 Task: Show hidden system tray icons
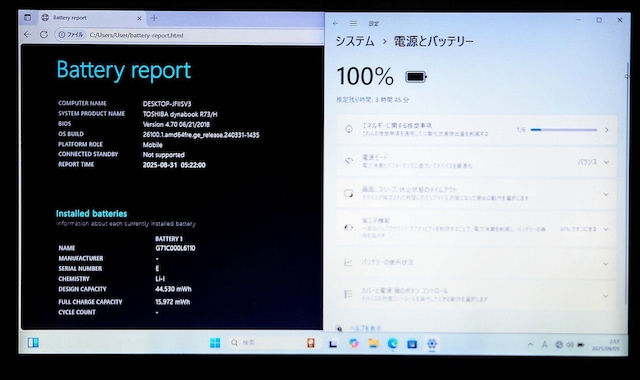pyautogui.click(x=530, y=344)
